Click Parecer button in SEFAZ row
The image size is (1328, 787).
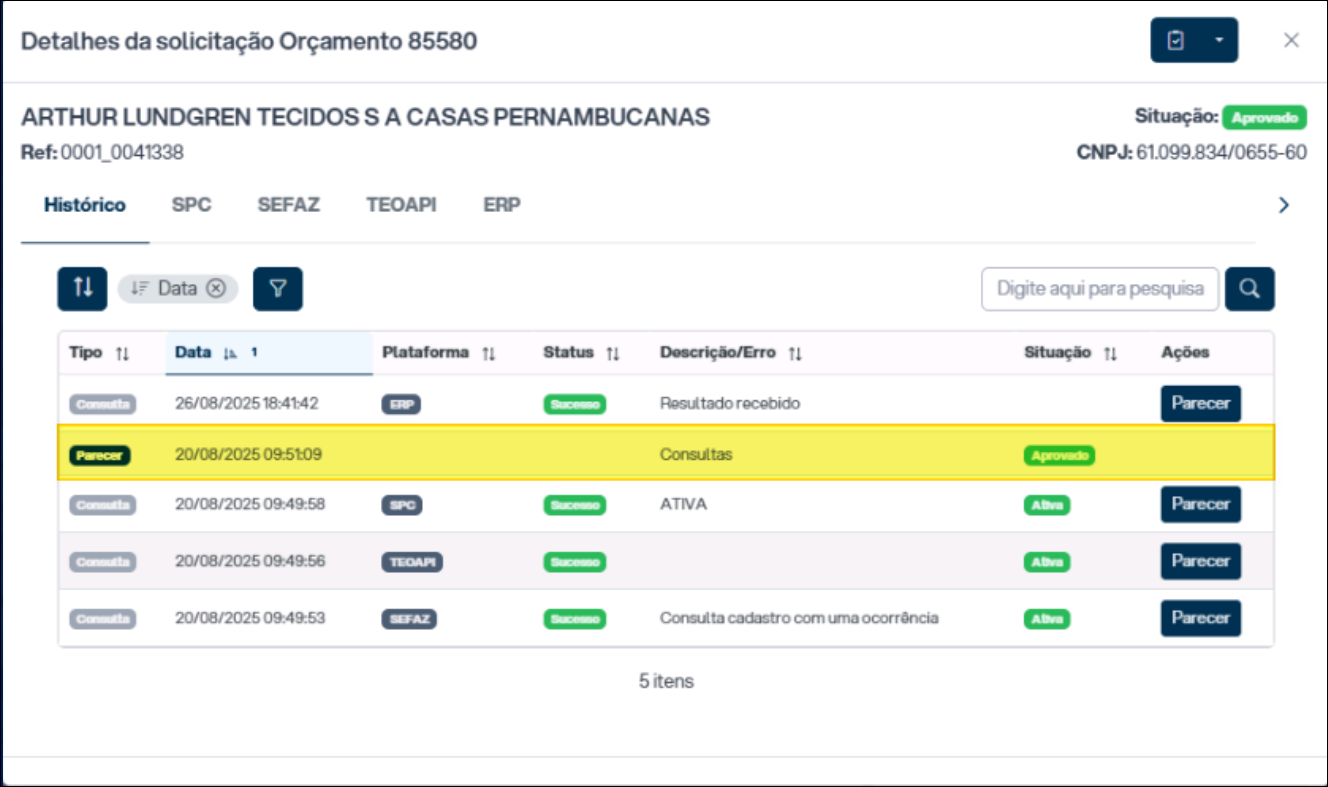coord(1201,618)
